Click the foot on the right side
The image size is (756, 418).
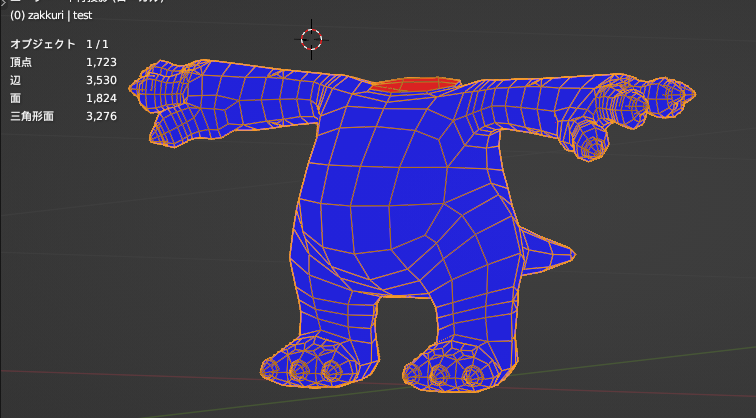pos(458,365)
